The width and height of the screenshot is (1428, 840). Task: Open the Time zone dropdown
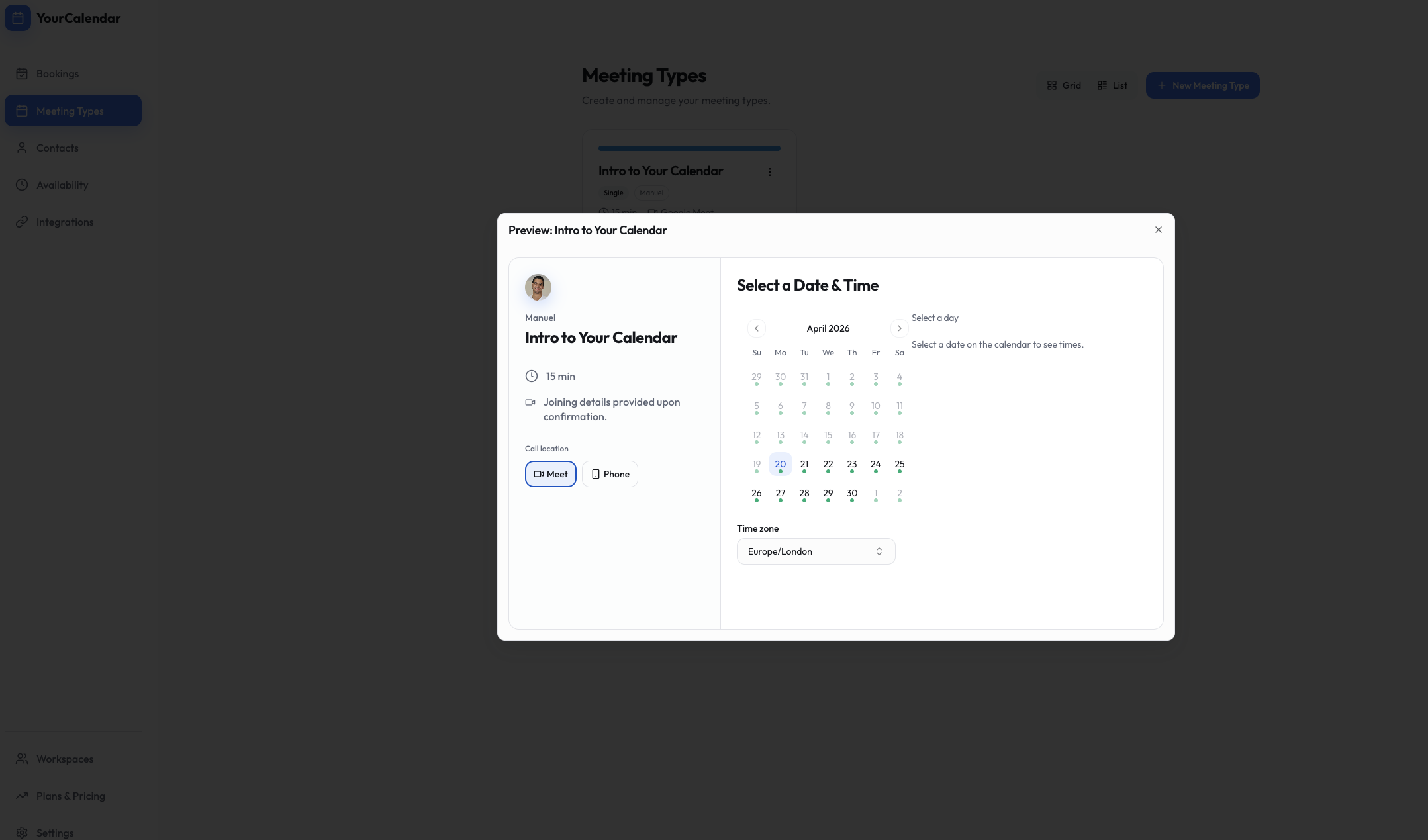tap(816, 551)
